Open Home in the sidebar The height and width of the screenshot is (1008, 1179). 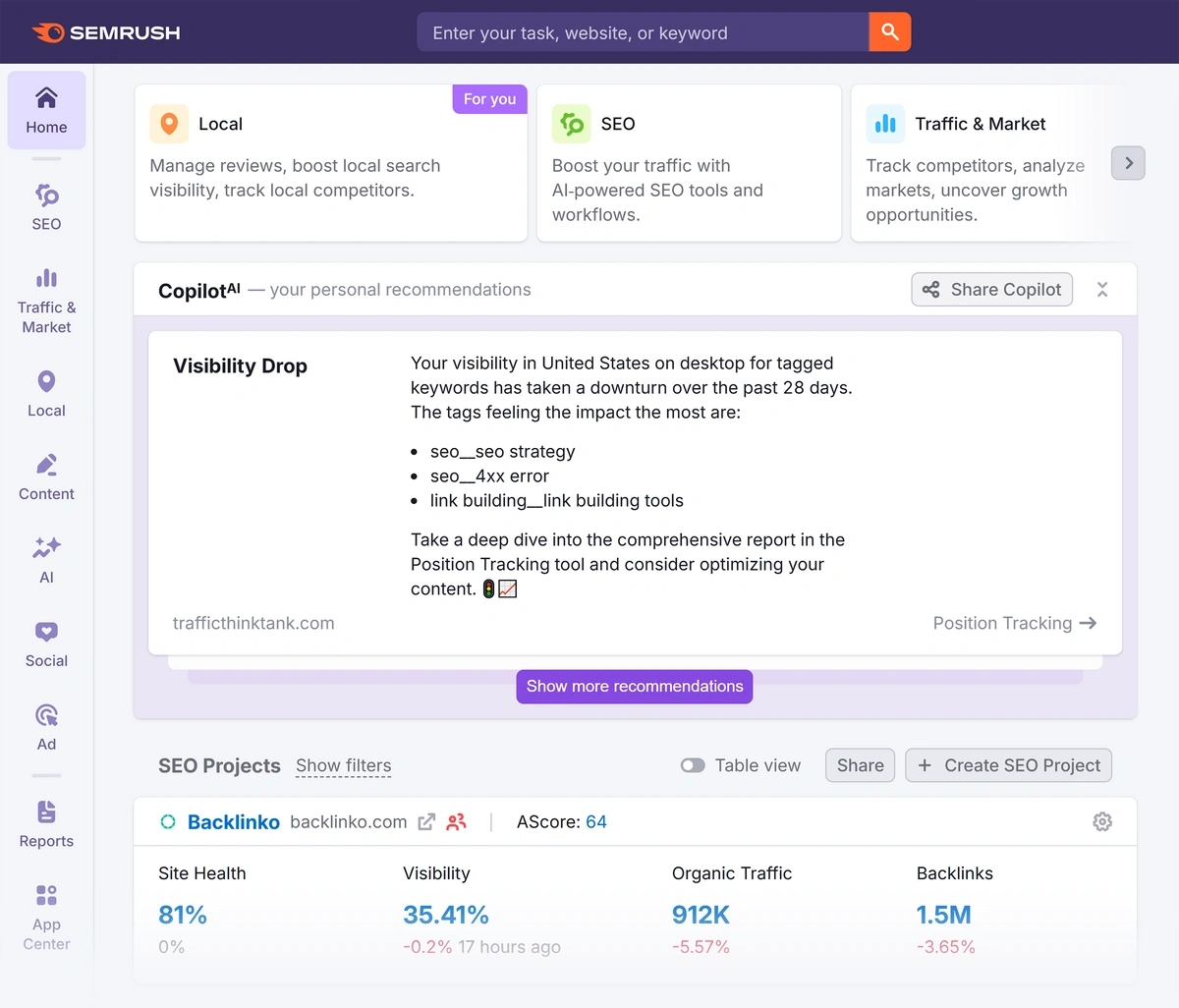pos(46,110)
